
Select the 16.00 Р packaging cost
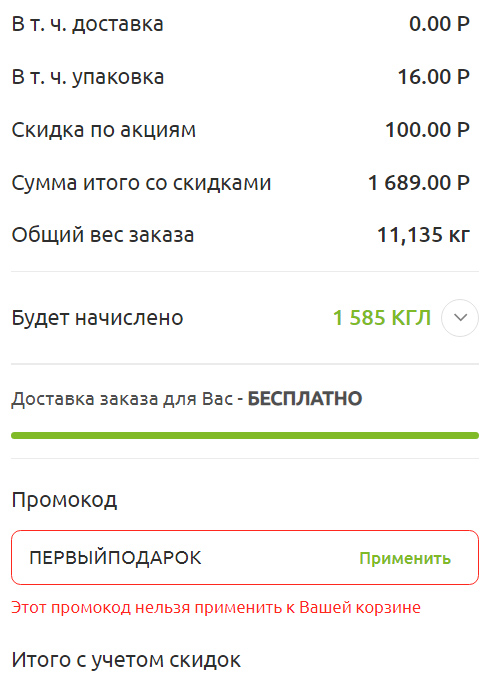point(434,77)
